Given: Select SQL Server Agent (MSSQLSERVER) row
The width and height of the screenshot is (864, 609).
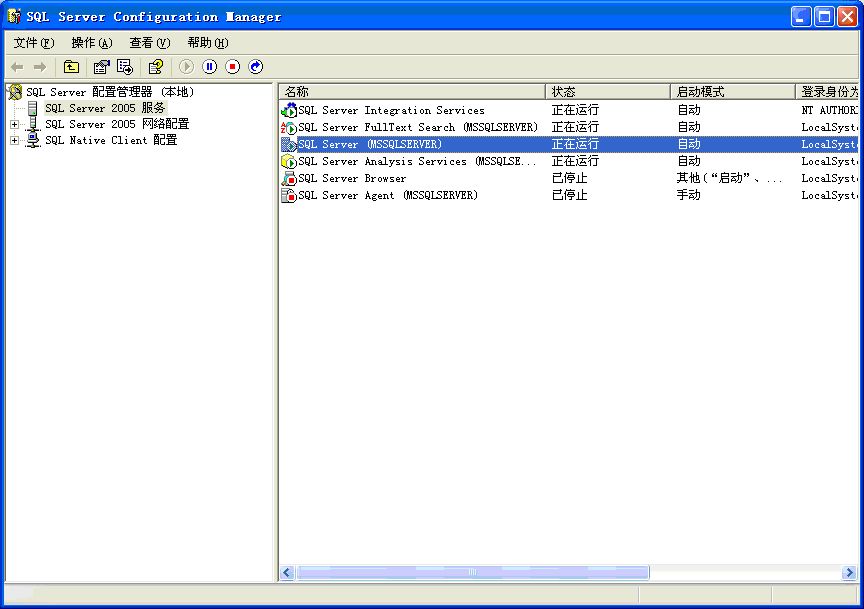Looking at the screenshot, I should pyautogui.click(x=569, y=195).
